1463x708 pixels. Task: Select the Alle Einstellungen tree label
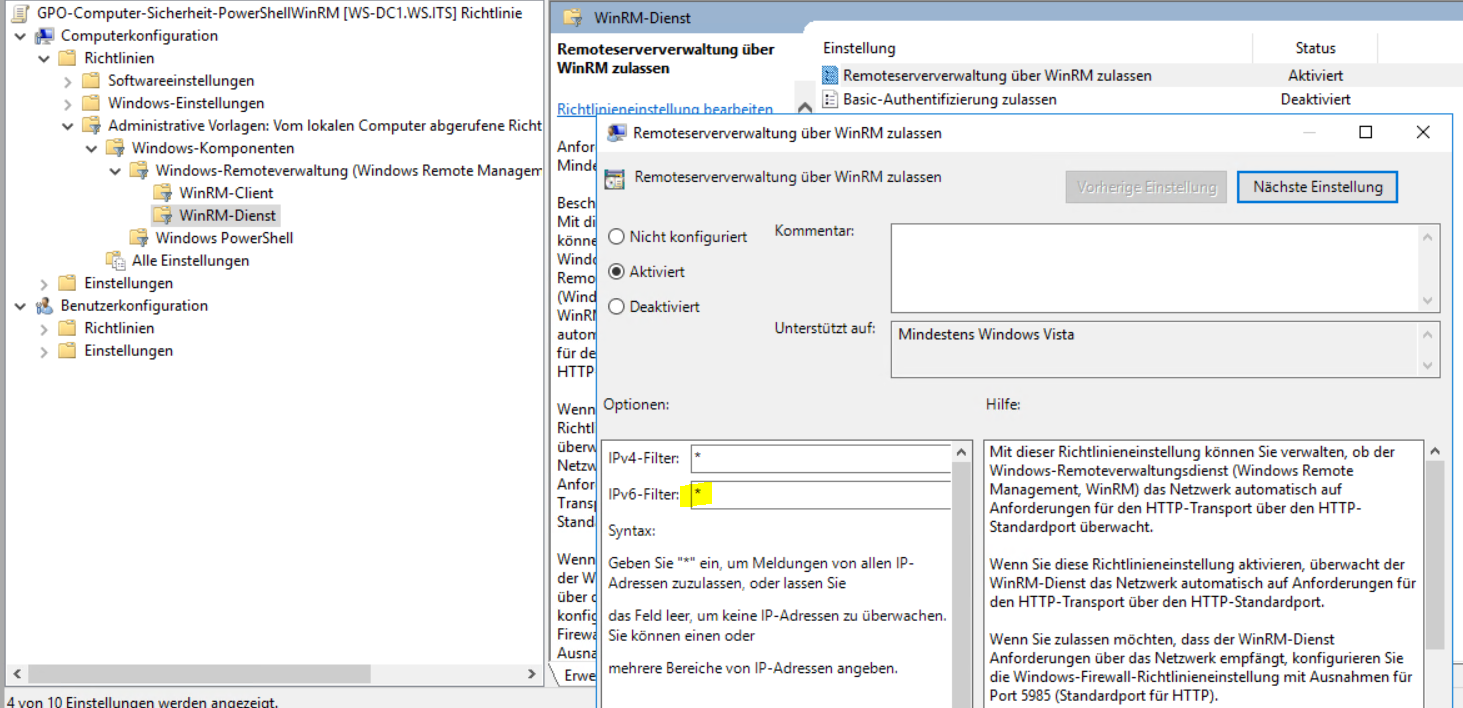pyautogui.click(x=191, y=261)
